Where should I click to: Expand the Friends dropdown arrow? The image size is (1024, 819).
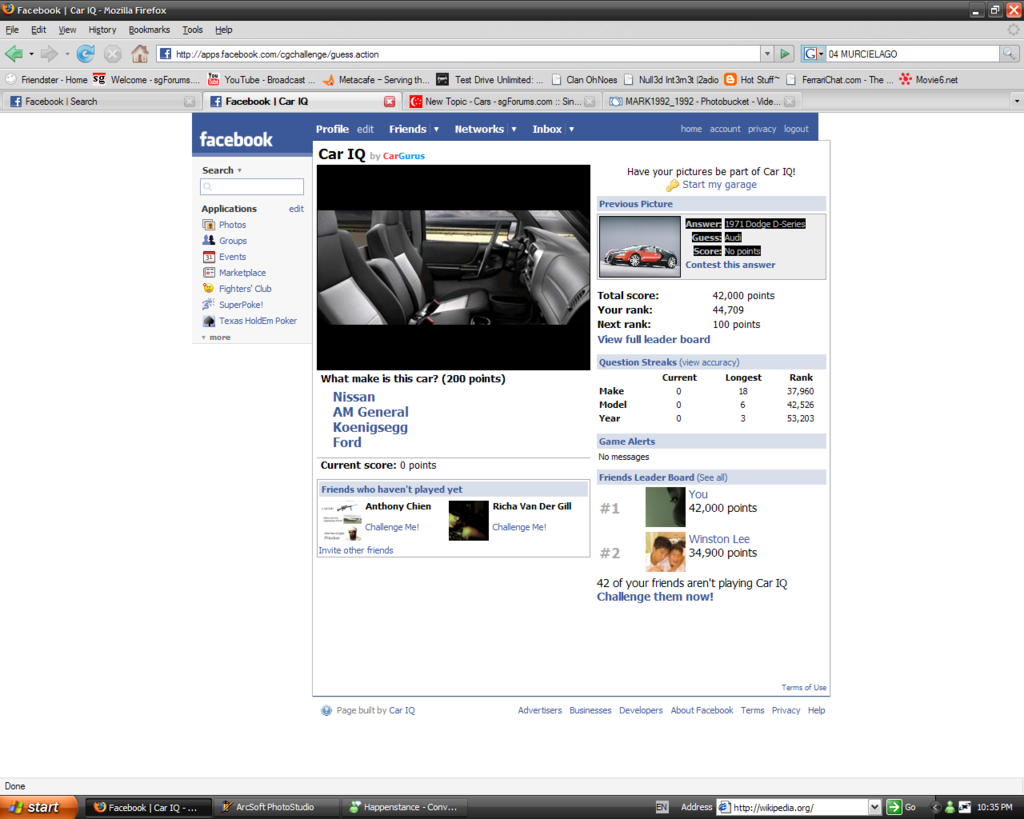(x=436, y=129)
